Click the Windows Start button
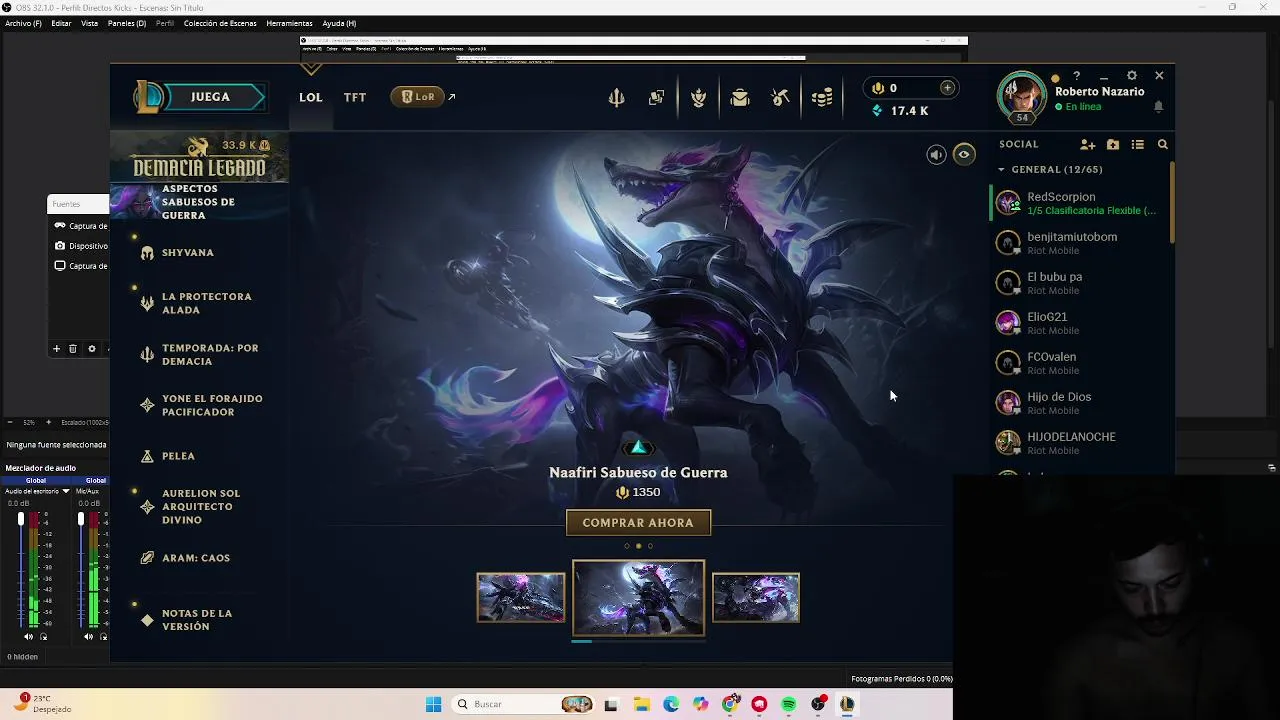Viewport: 1280px width, 720px height. tap(433, 704)
